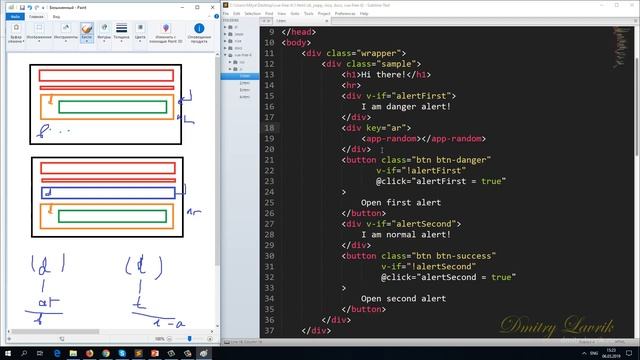Open the Tools group dropdown in Paint
640x360 pixels.
point(66,33)
